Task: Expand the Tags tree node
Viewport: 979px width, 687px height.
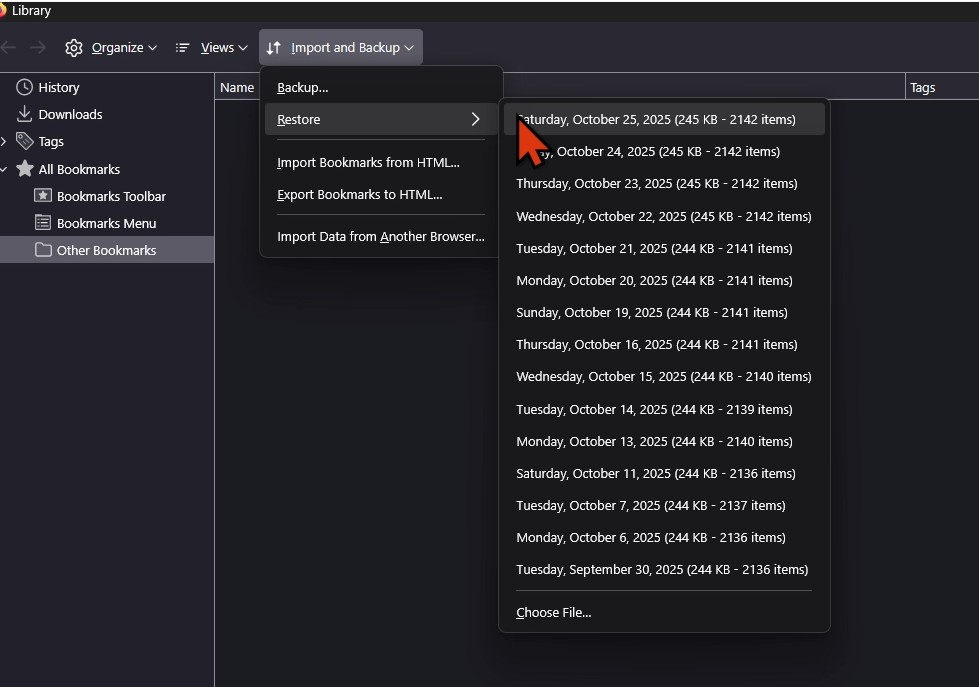Action: [x=4, y=141]
